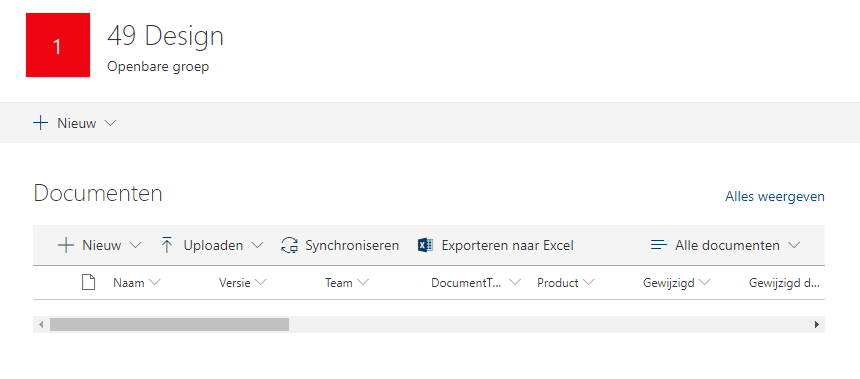The image size is (860, 379).
Task: Click the Excel icon for export
Action: (x=426, y=245)
